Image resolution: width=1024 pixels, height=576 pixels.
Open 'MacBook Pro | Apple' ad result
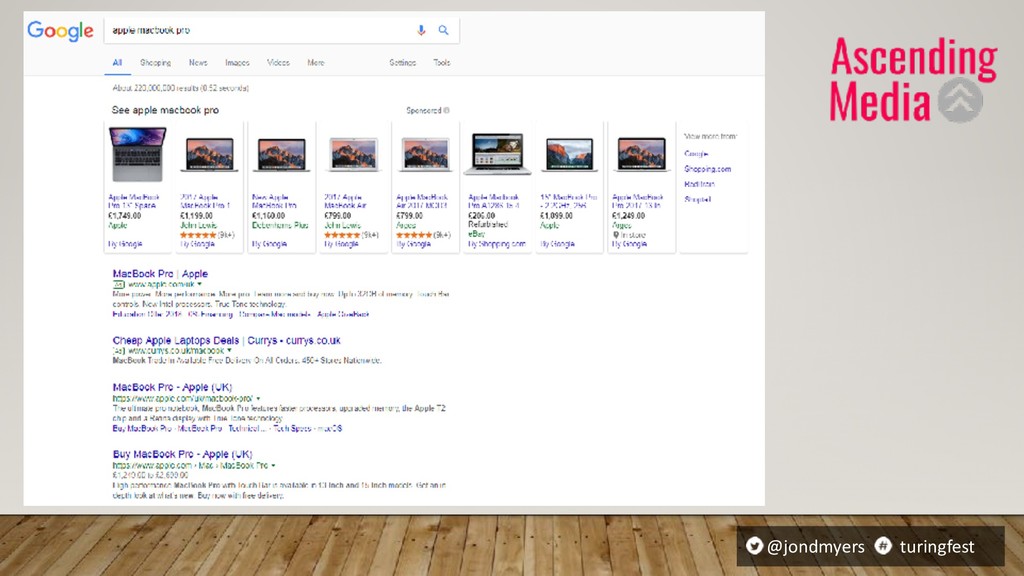[160, 274]
